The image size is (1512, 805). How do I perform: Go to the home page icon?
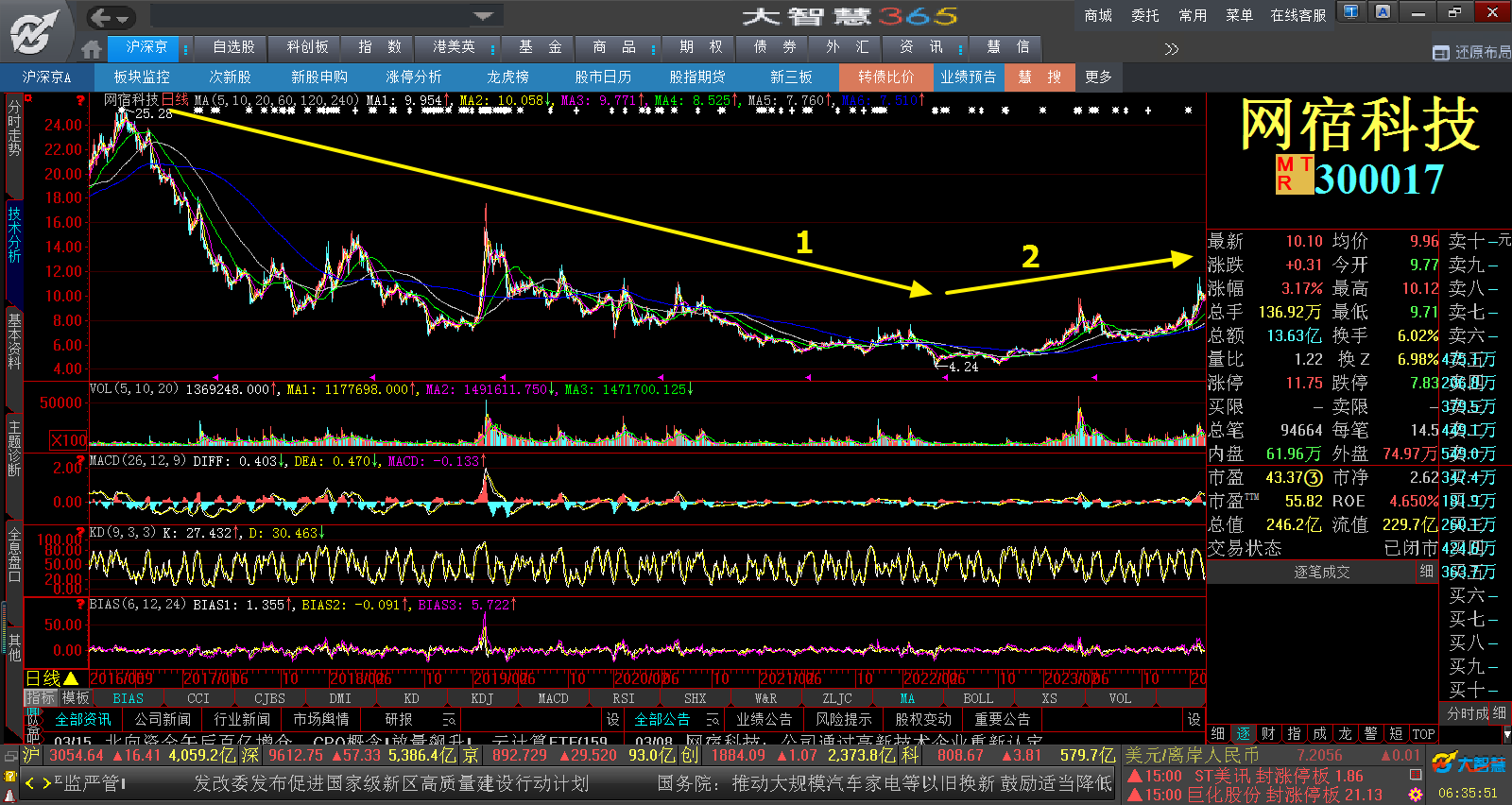pos(92,48)
